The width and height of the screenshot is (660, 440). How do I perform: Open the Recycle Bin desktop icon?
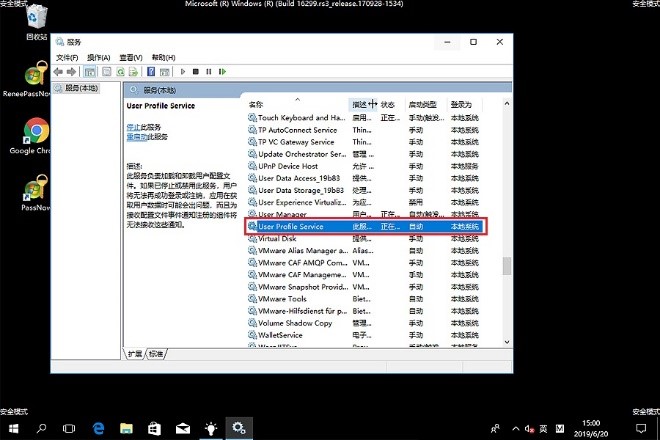(37, 22)
